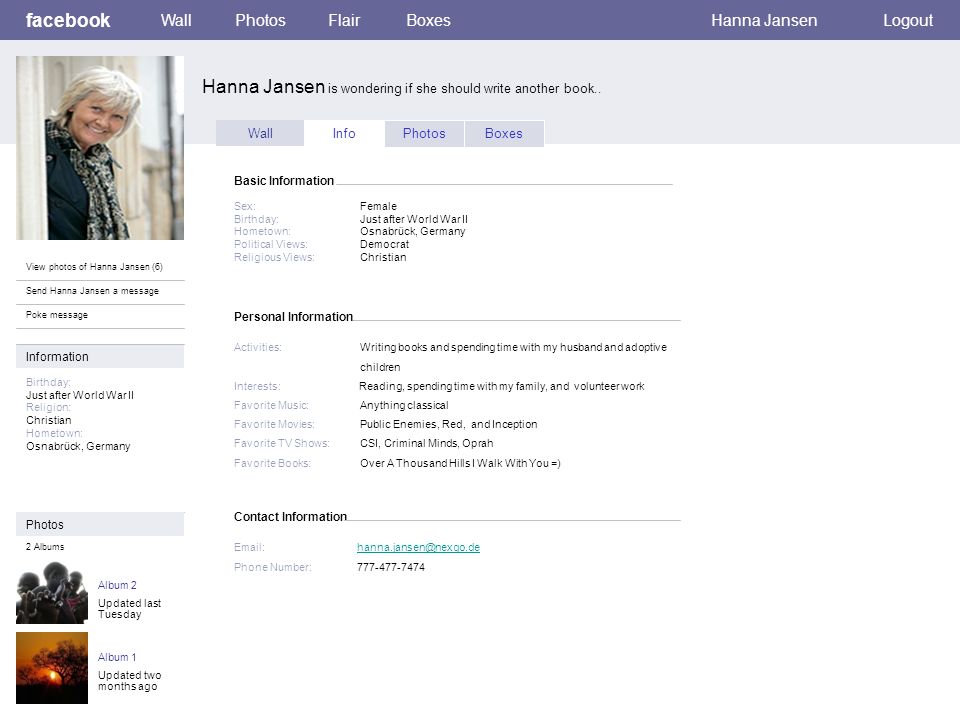
Task: Open the Album 1 sunset thumbnail
Action: pyautogui.click(x=52, y=668)
